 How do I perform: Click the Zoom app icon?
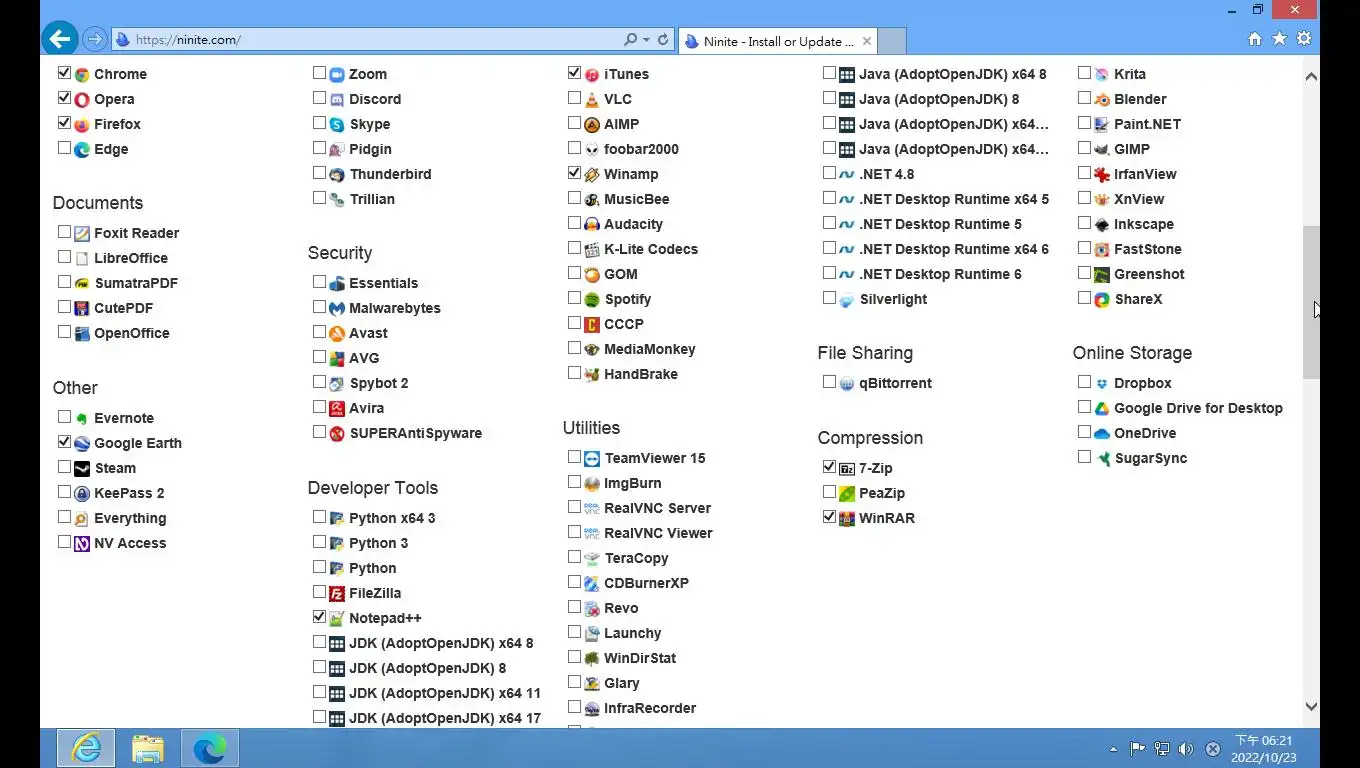[337, 75]
